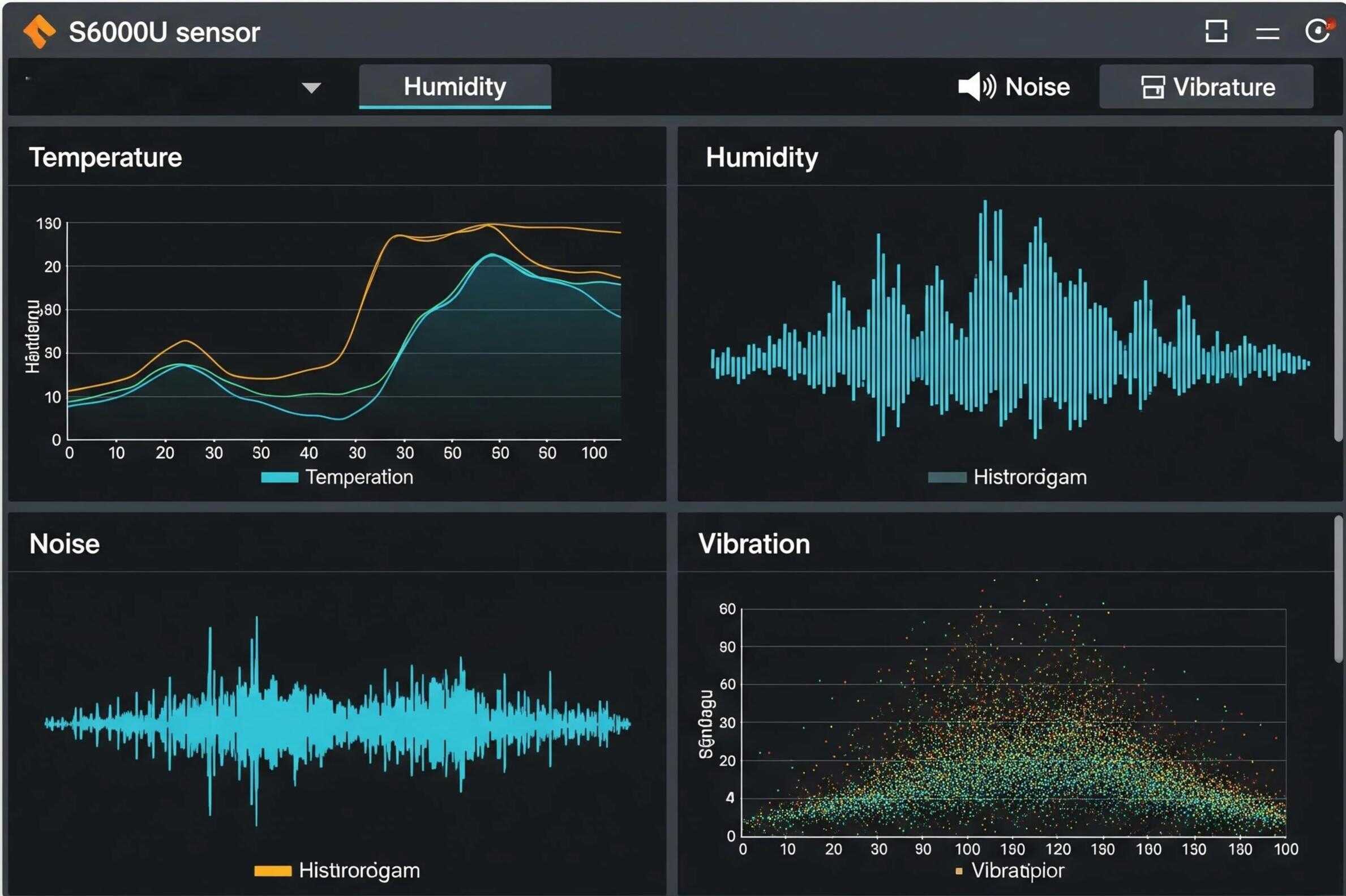Click the small icon left of the dropdown field
Screen dimensions: 1346x896
coord(28,78)
